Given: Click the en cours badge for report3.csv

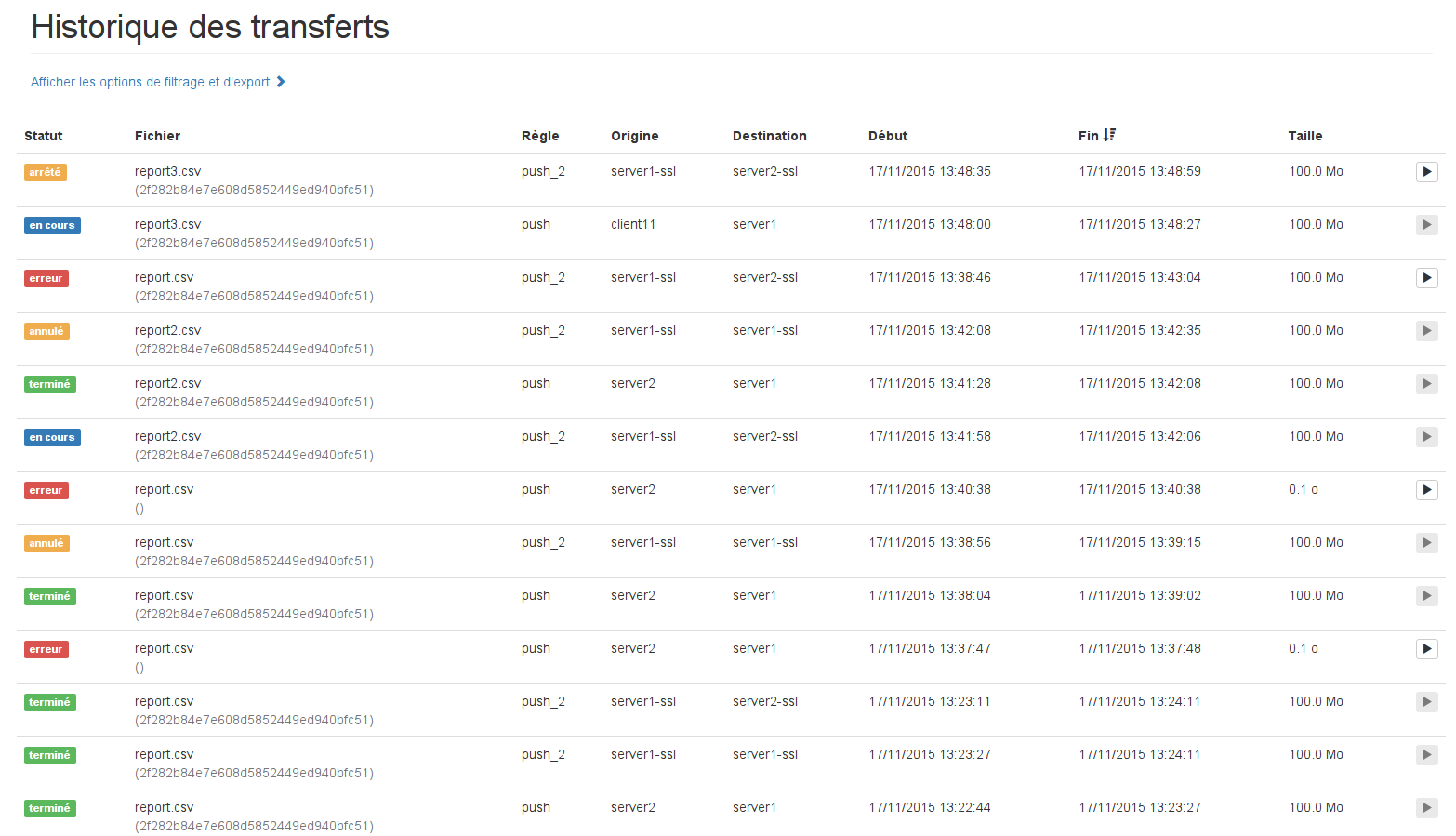Looking at the screenshot, I should 52,225.
